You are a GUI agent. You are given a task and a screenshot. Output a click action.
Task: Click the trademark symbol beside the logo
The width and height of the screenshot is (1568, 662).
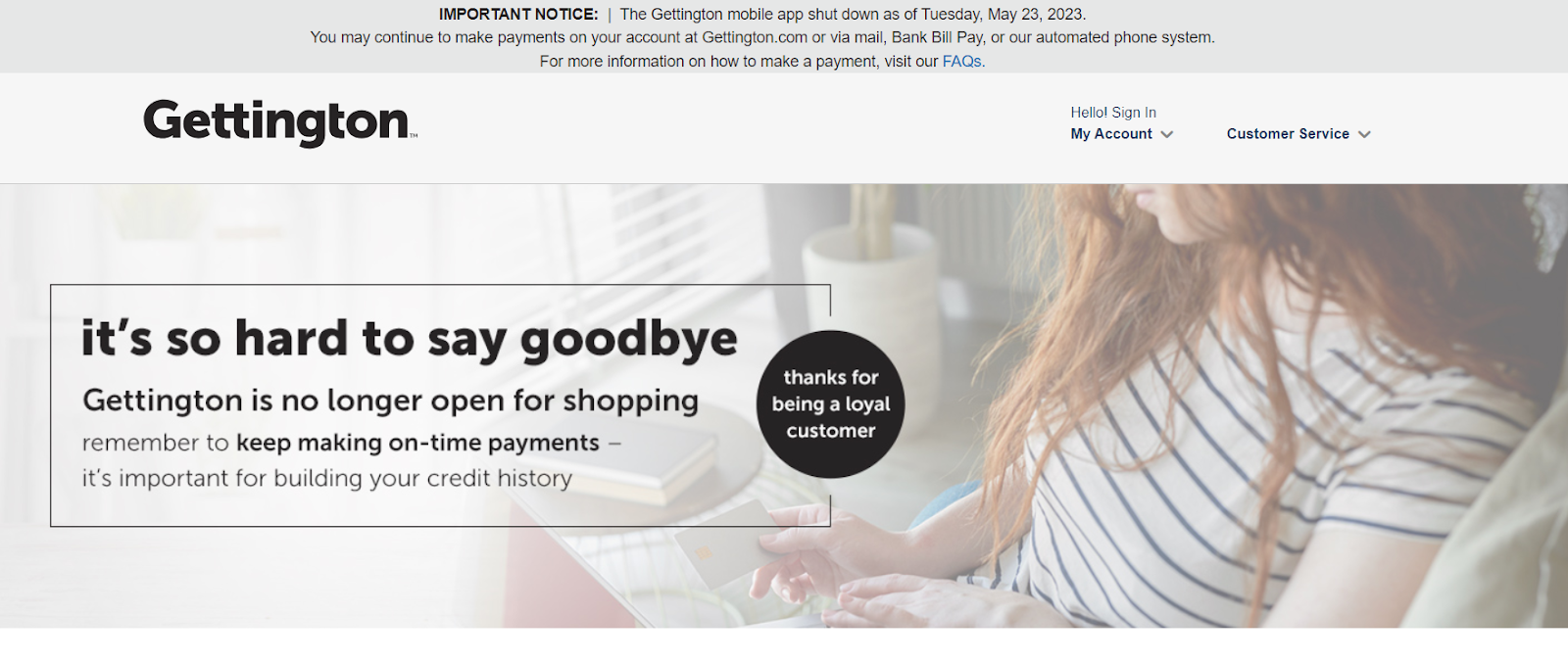[x=414, y=136]
